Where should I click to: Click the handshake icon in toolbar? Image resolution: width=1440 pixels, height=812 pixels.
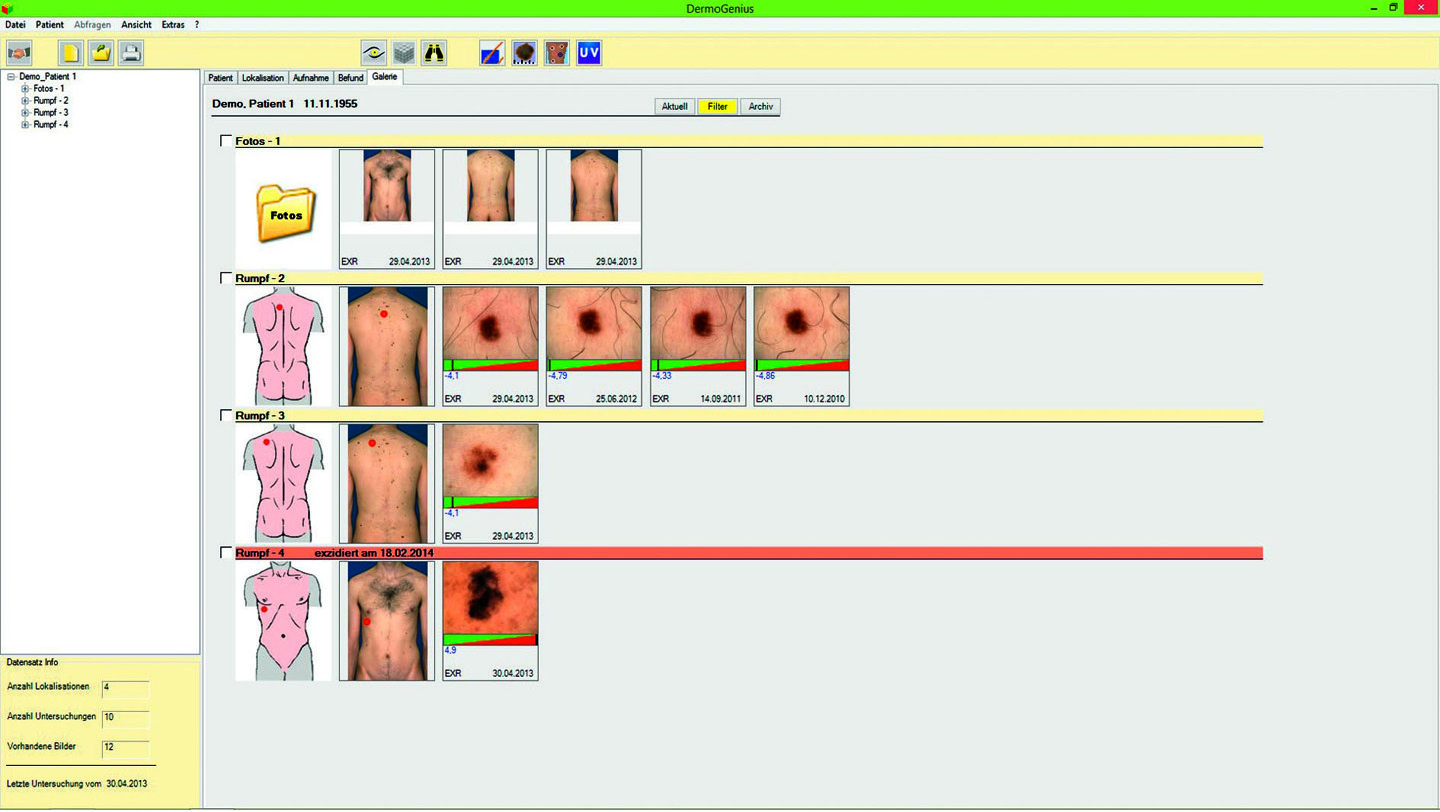(19, 53)
